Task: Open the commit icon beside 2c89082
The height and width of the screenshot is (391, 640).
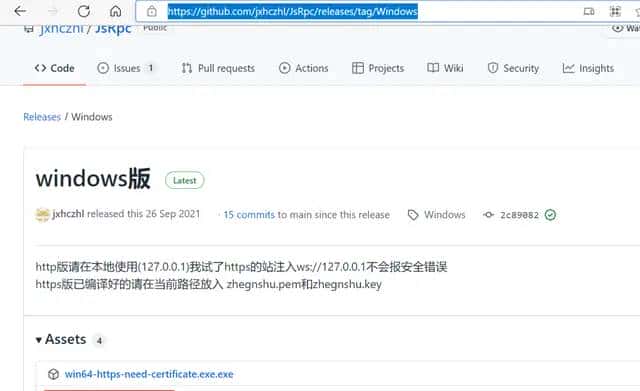Action: coord(488,215)
